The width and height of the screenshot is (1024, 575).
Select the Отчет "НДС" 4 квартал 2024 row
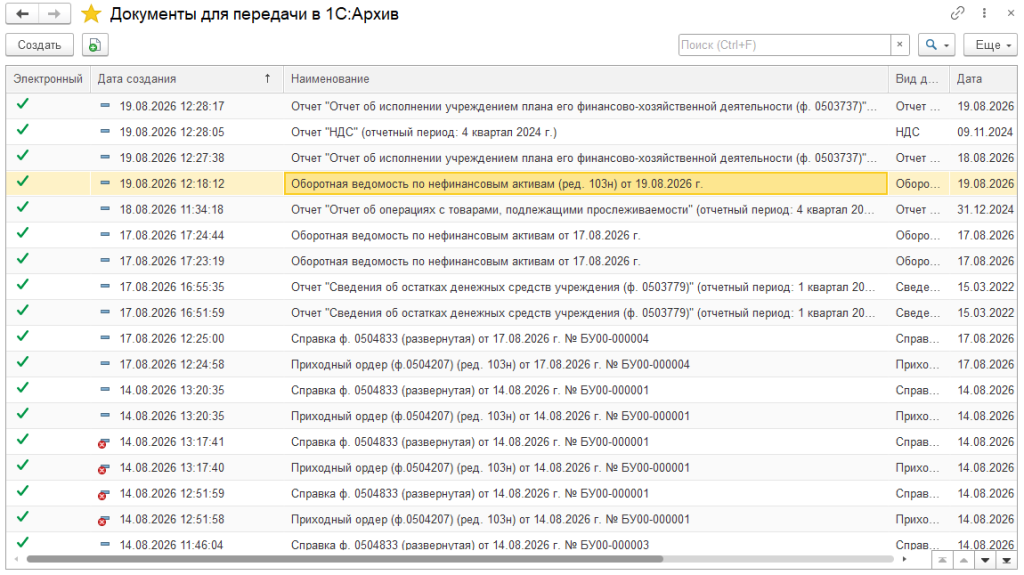[511, 132]
